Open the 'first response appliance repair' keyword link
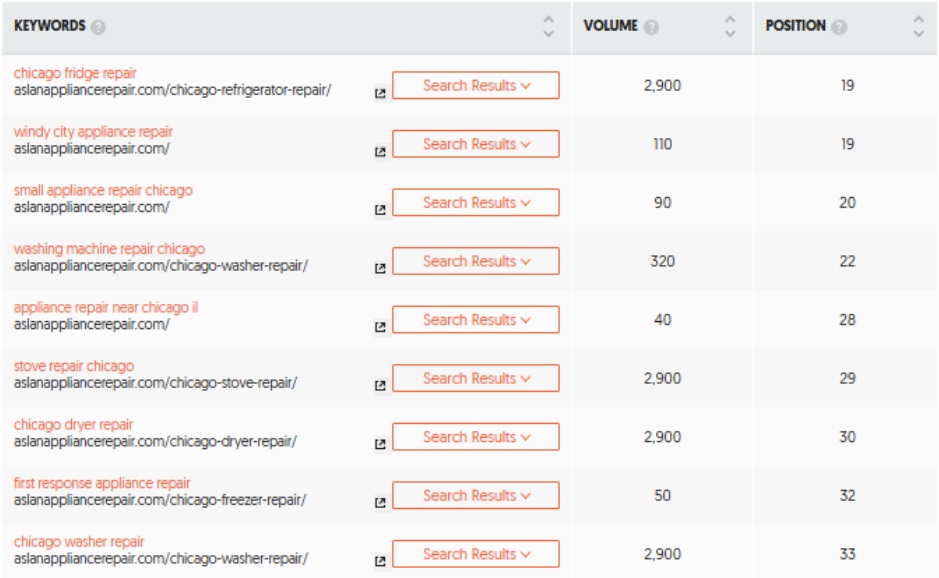 tap(102, 483)
